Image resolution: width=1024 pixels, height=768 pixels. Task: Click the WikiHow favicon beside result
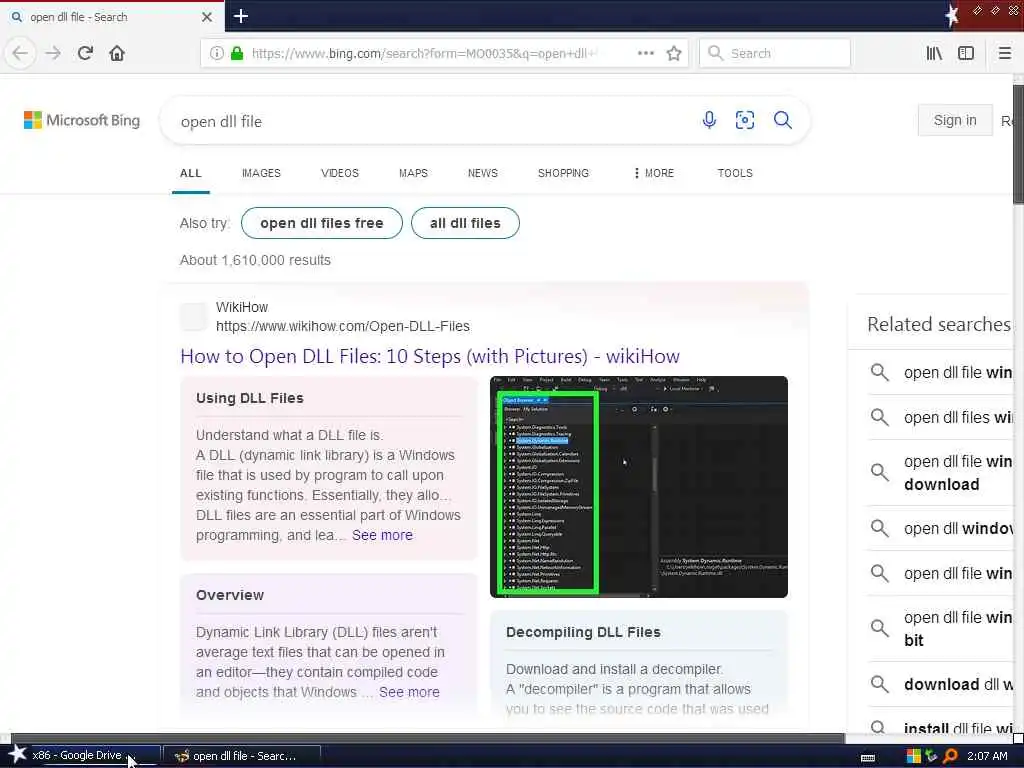click(193, 317)
